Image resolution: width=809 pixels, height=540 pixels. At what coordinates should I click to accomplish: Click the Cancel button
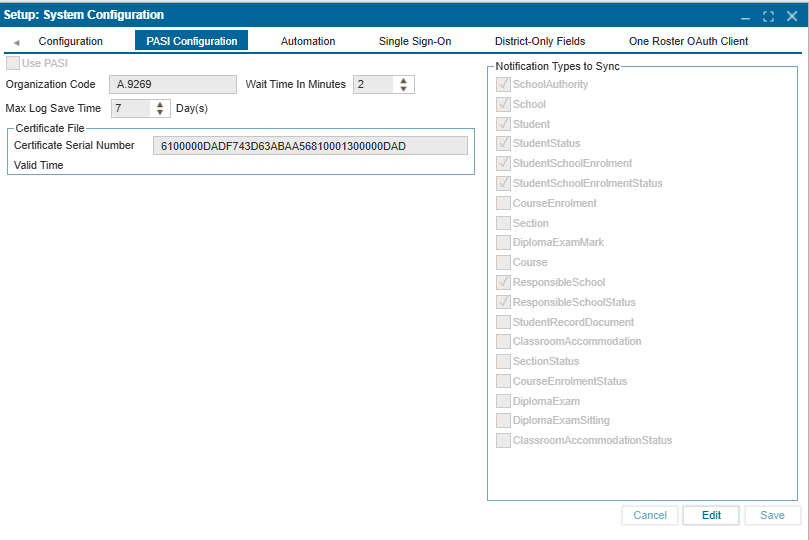pyautogui.click(x=650, y=515)
